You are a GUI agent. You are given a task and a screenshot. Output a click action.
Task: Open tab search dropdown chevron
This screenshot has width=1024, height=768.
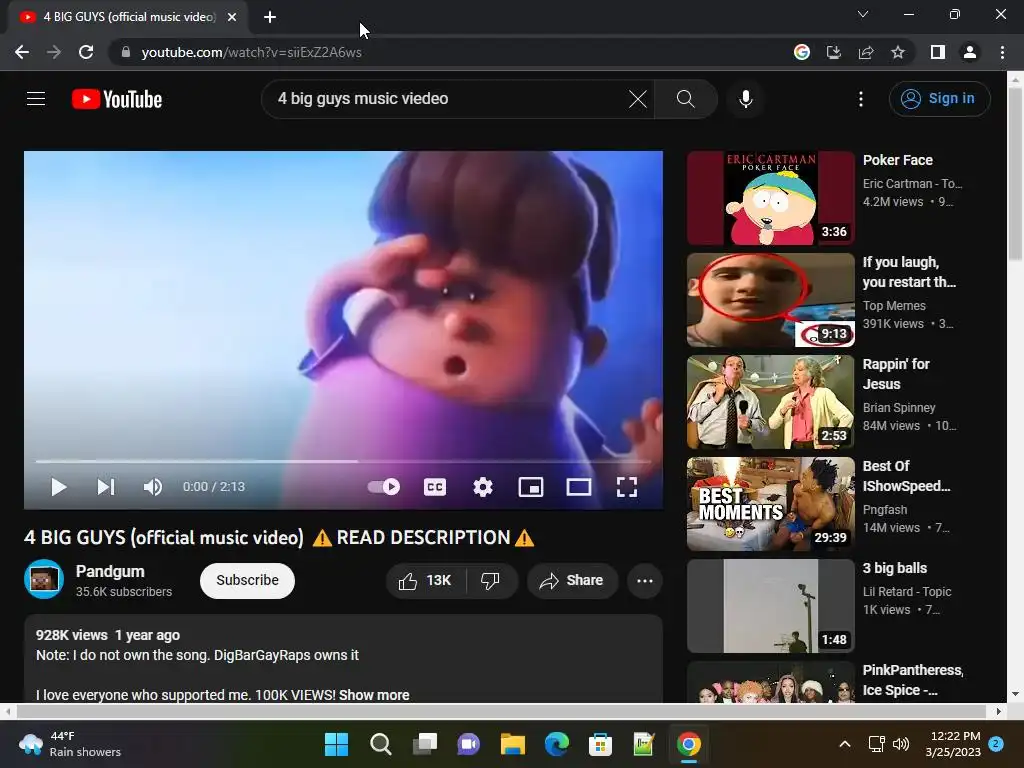[863, 14]
